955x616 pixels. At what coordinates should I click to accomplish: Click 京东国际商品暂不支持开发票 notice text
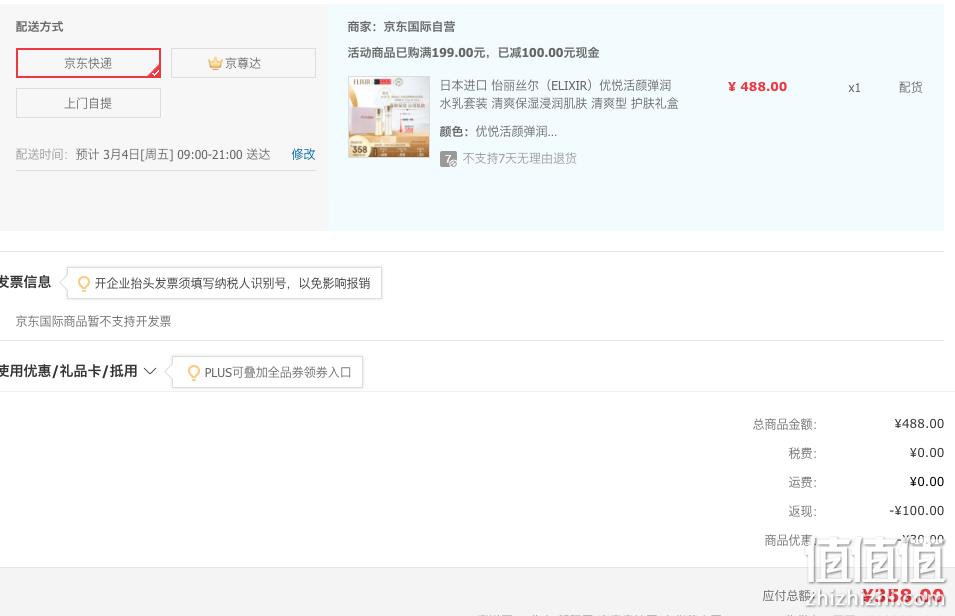click(x=93, y=321)
